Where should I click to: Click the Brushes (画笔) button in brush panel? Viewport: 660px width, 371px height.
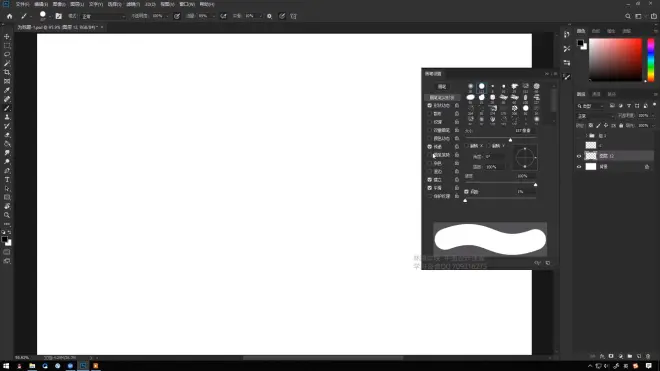tap(442, 86)
